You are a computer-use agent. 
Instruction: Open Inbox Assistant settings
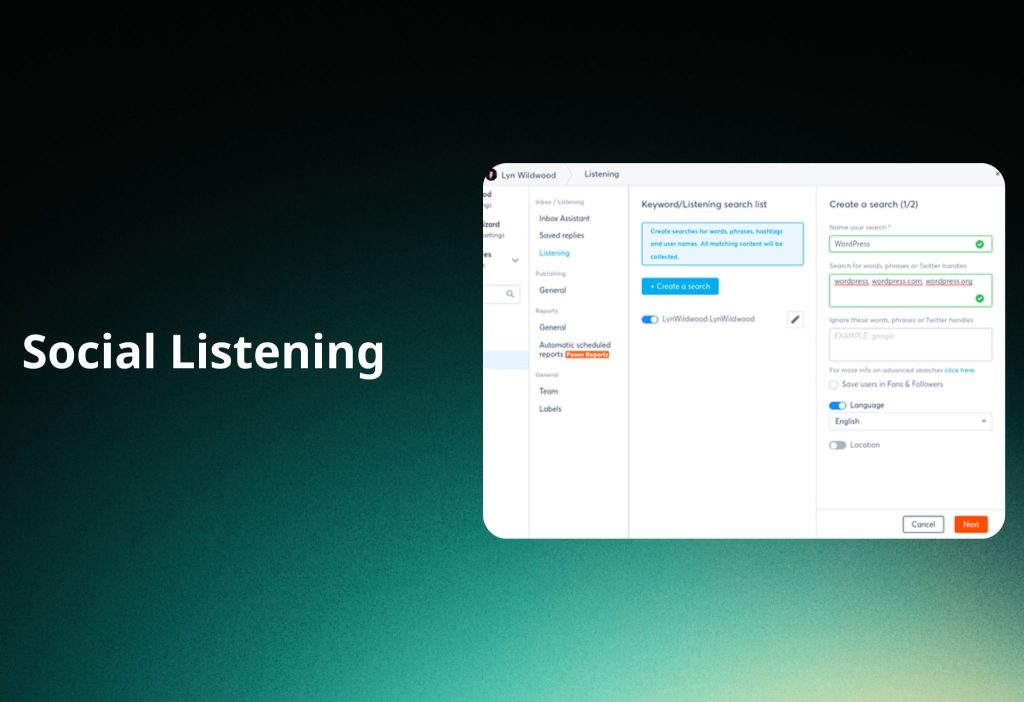pos(564,218)
